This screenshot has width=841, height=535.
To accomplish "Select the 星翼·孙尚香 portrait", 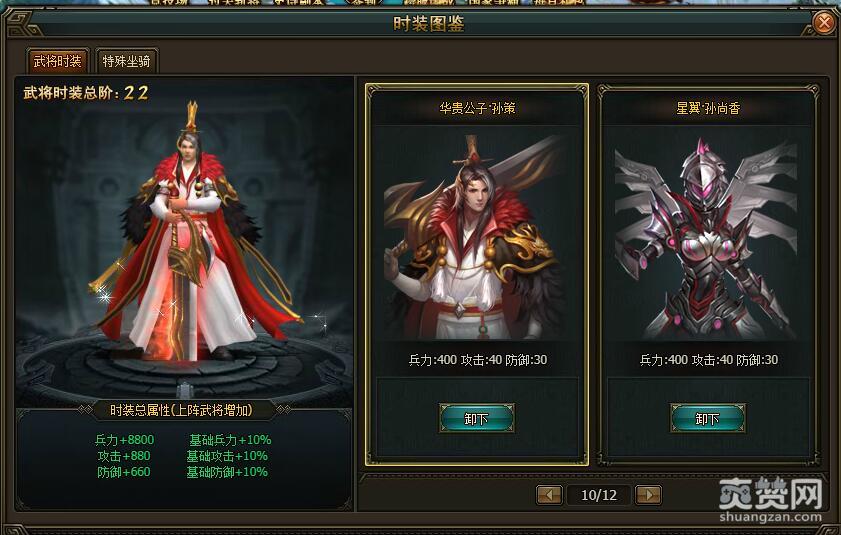I will pos(707,234).
